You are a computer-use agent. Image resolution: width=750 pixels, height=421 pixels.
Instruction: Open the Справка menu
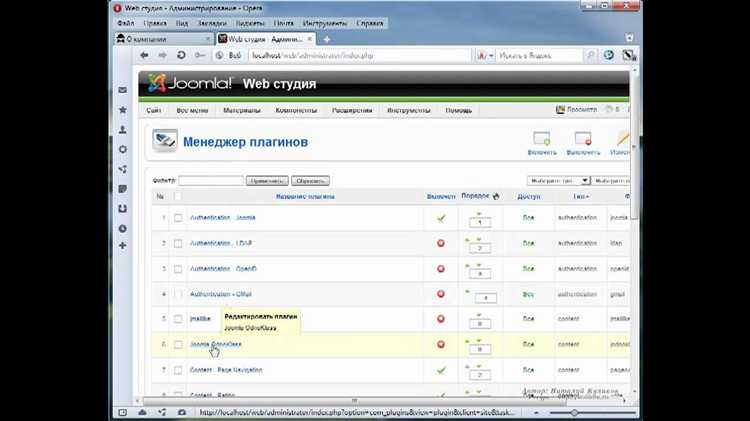(x=370, y=23)
